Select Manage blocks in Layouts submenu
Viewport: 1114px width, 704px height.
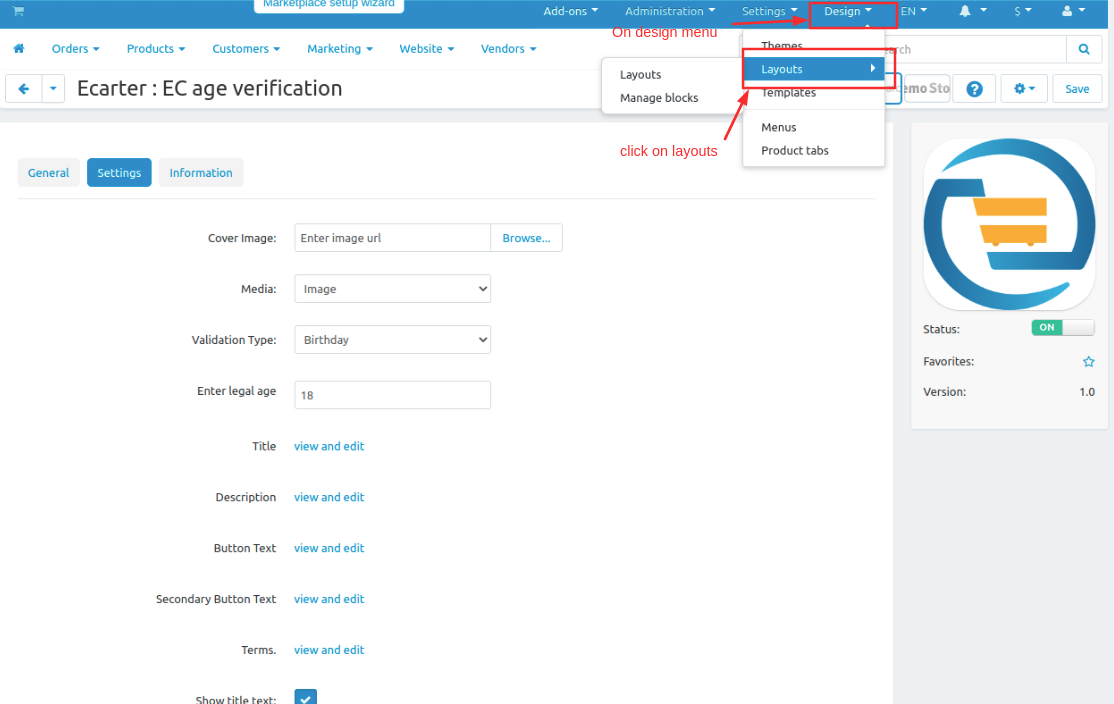(x=659, y=98)
